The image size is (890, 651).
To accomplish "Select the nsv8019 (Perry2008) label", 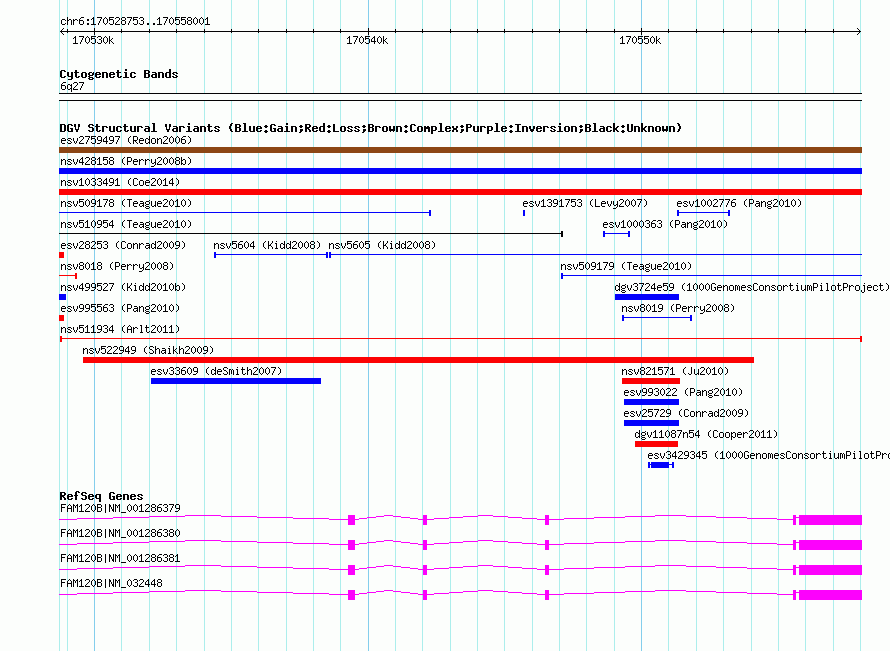I will click(678, 308).
